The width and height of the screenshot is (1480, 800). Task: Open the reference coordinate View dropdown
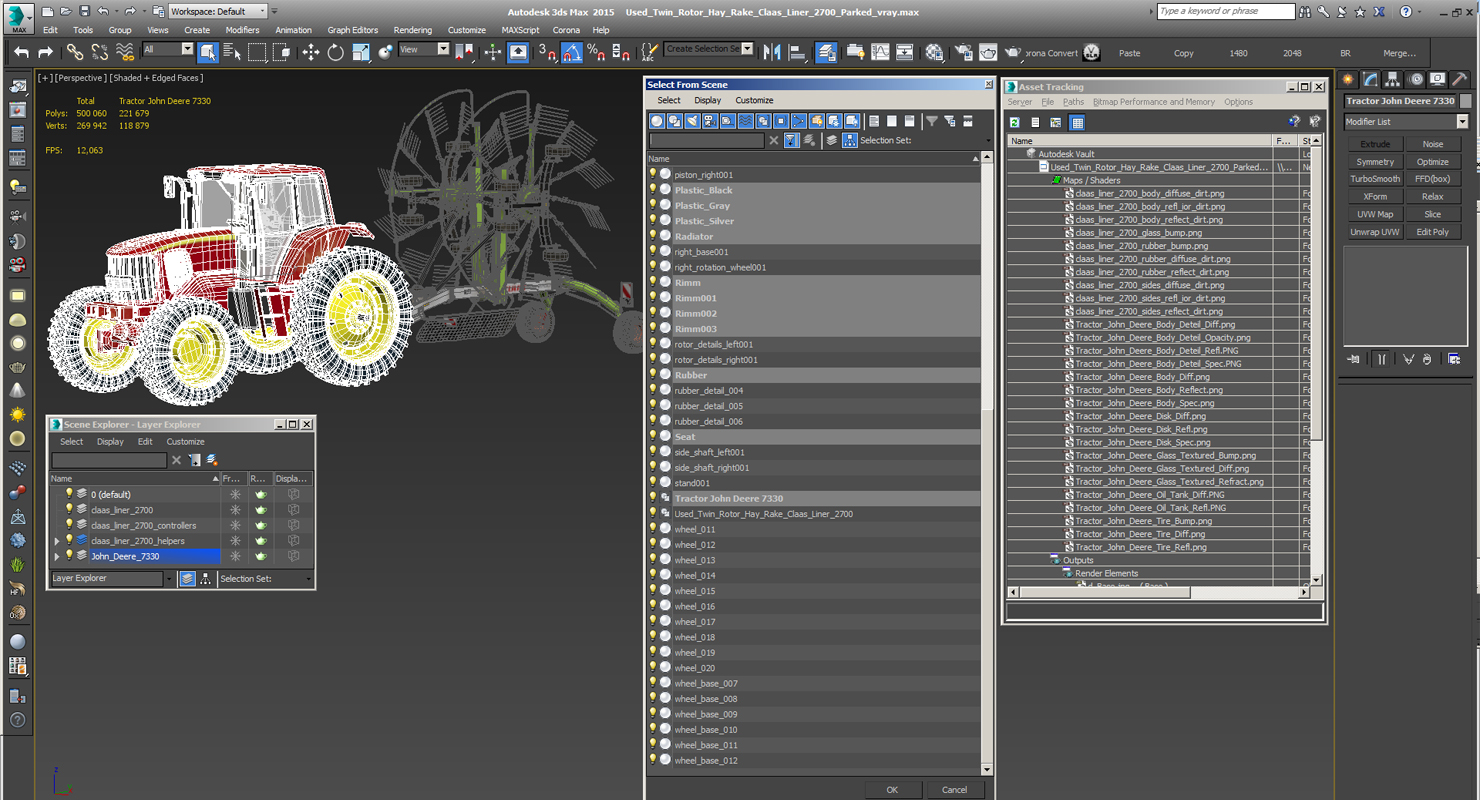click(x=424, y=49)
